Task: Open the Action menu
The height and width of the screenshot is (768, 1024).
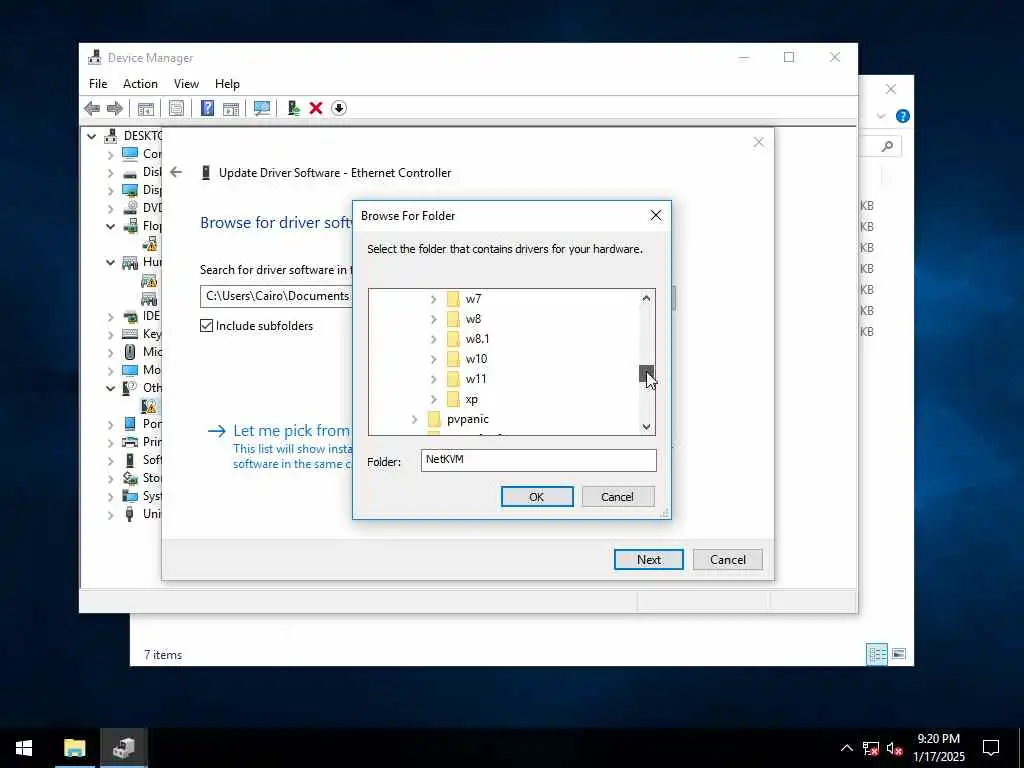Action: (x=140, y=84)
